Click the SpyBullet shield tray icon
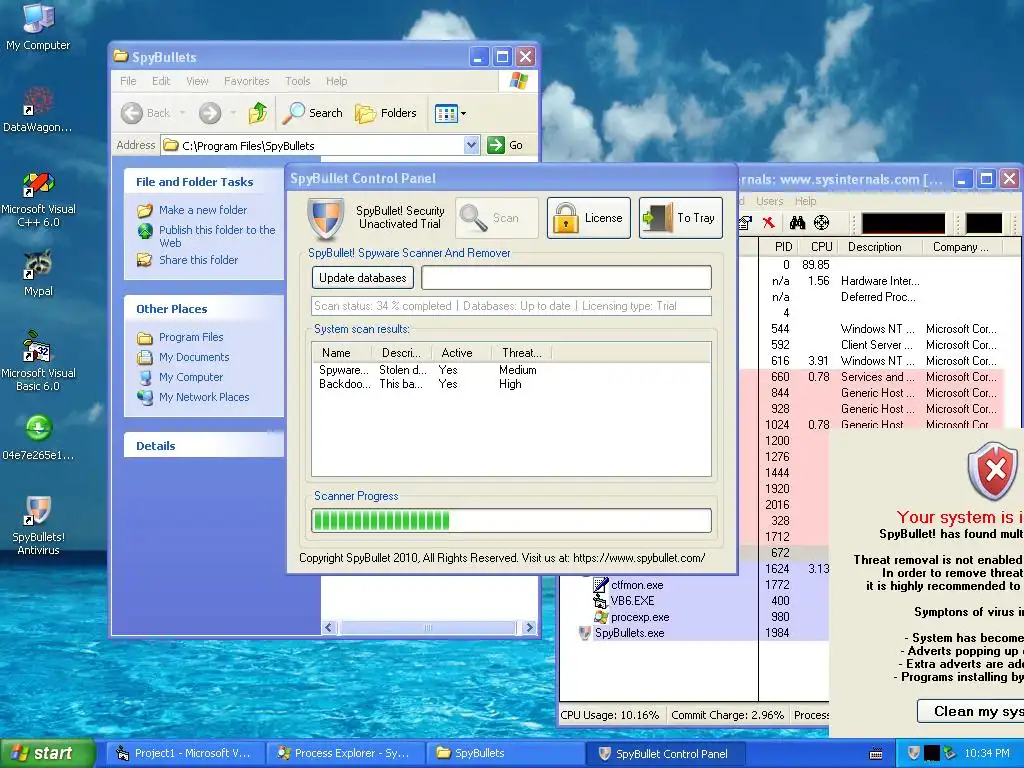 tap(914, 753)
